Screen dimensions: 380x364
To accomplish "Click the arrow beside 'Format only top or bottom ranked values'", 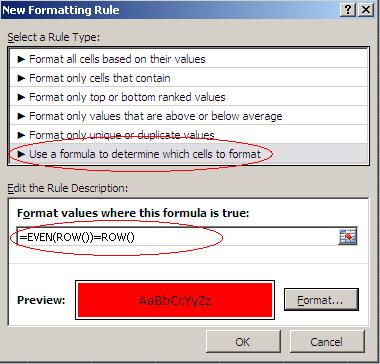I will [21, 97].
